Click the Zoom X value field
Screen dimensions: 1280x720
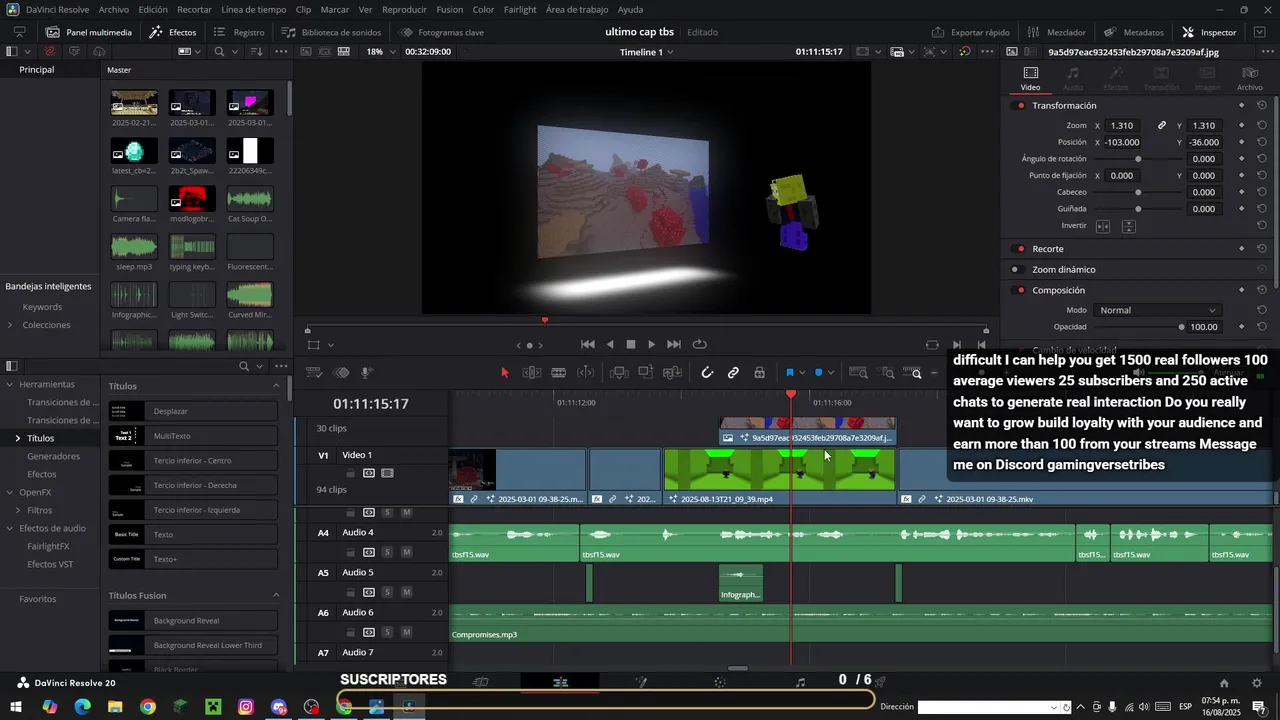coord(1123,126)
